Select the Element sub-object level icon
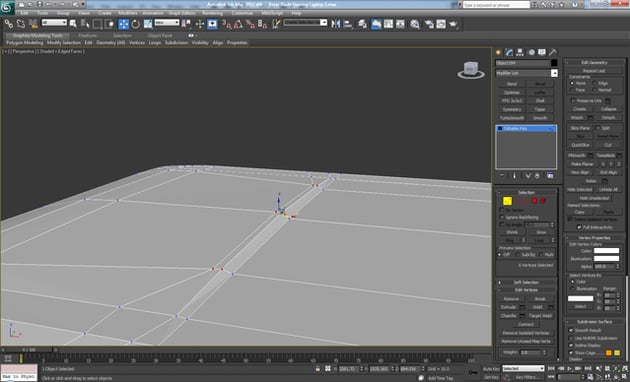 tap(543, 201)
